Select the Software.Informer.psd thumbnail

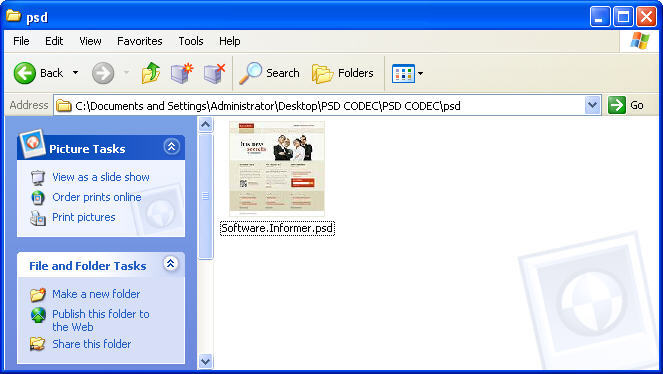(x=277, y=169)
